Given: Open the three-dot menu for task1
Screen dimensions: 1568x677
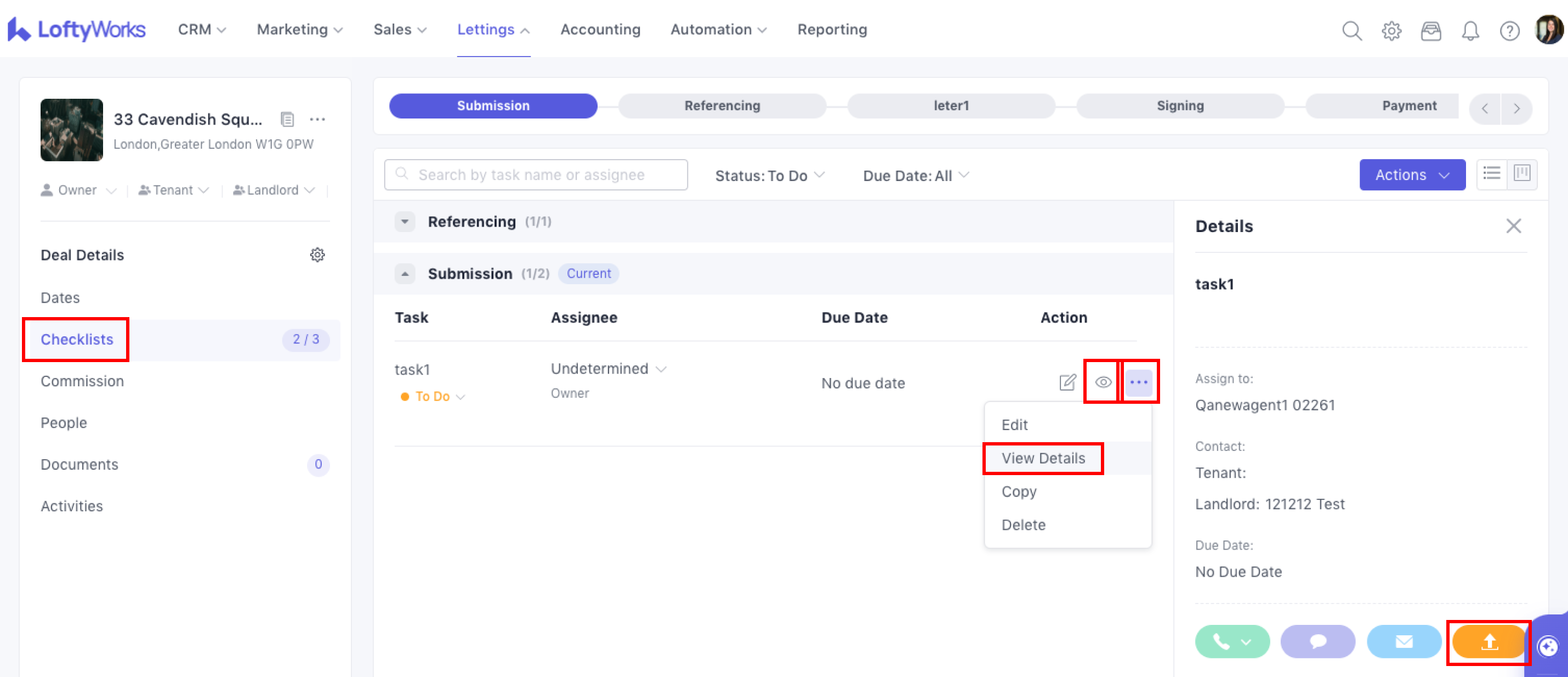Looking at the screenshot, I should point(1138,382).
